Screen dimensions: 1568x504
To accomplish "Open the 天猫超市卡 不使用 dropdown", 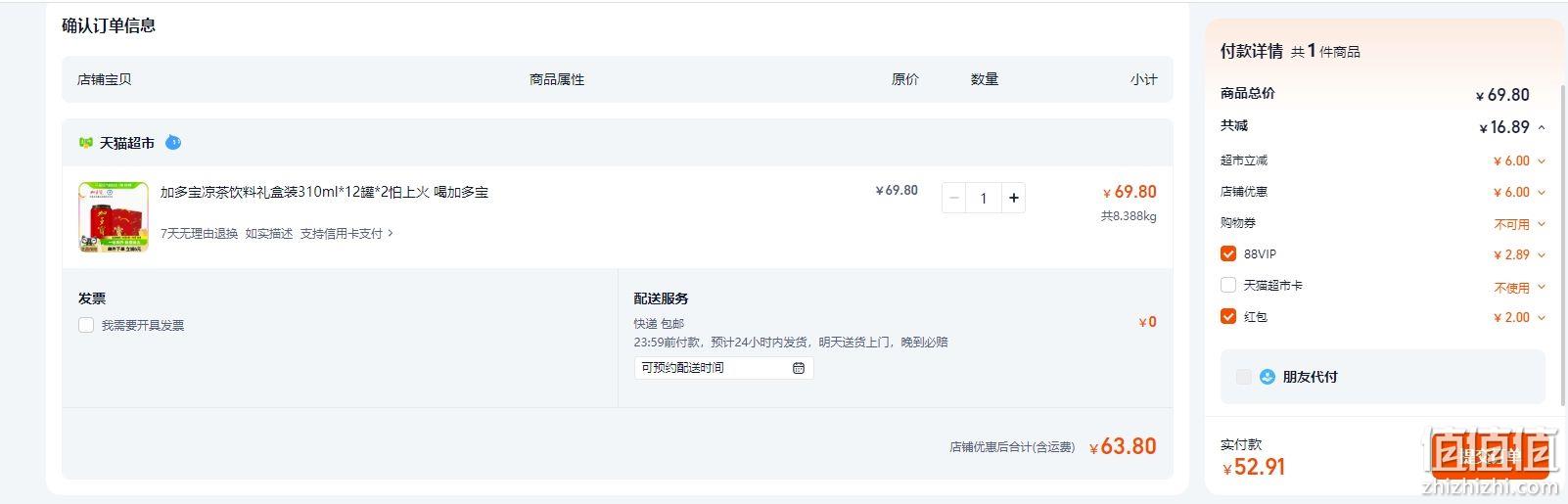I will click(1542, 287).
